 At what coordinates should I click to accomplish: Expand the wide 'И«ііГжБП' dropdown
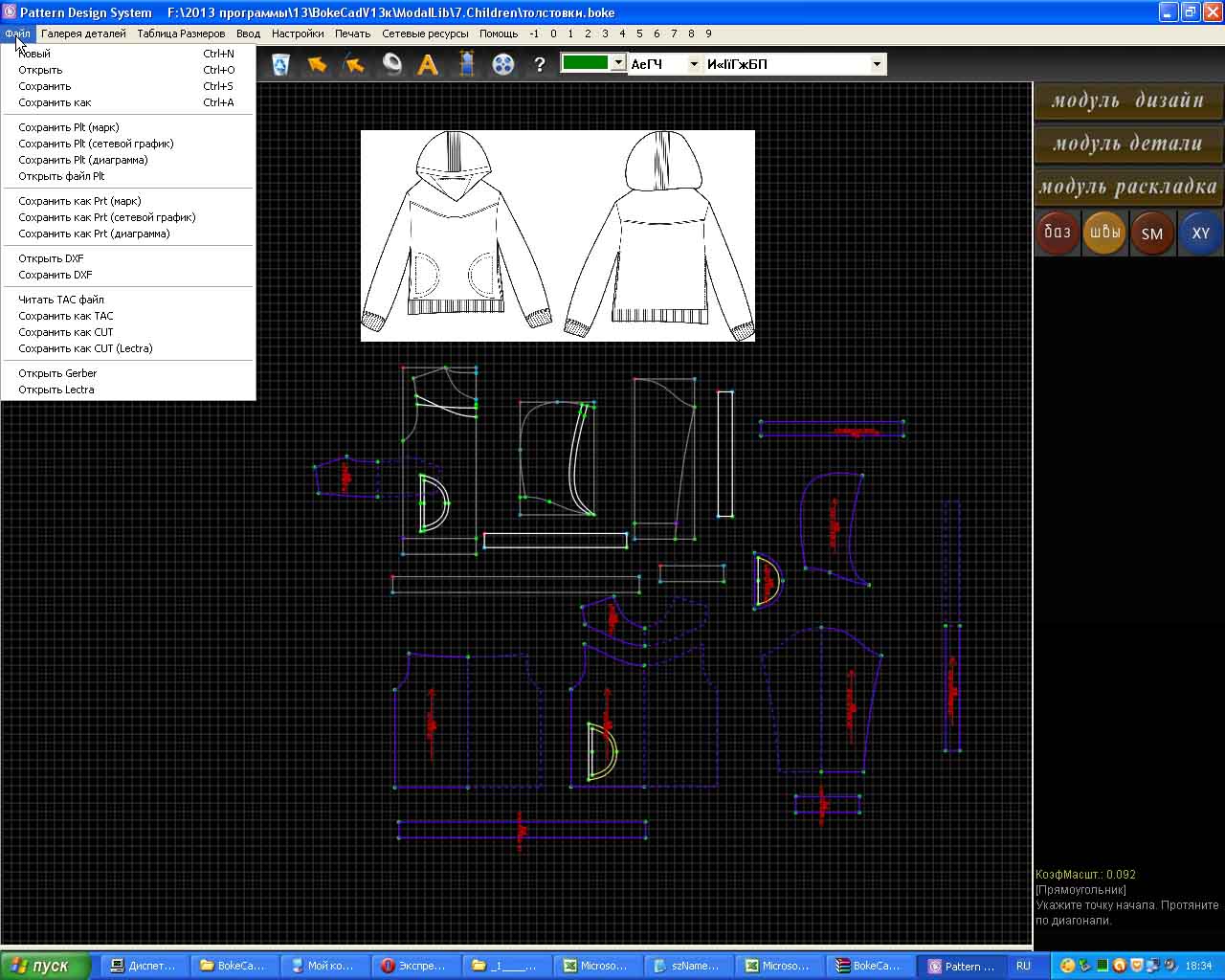(x=876, y=64)
